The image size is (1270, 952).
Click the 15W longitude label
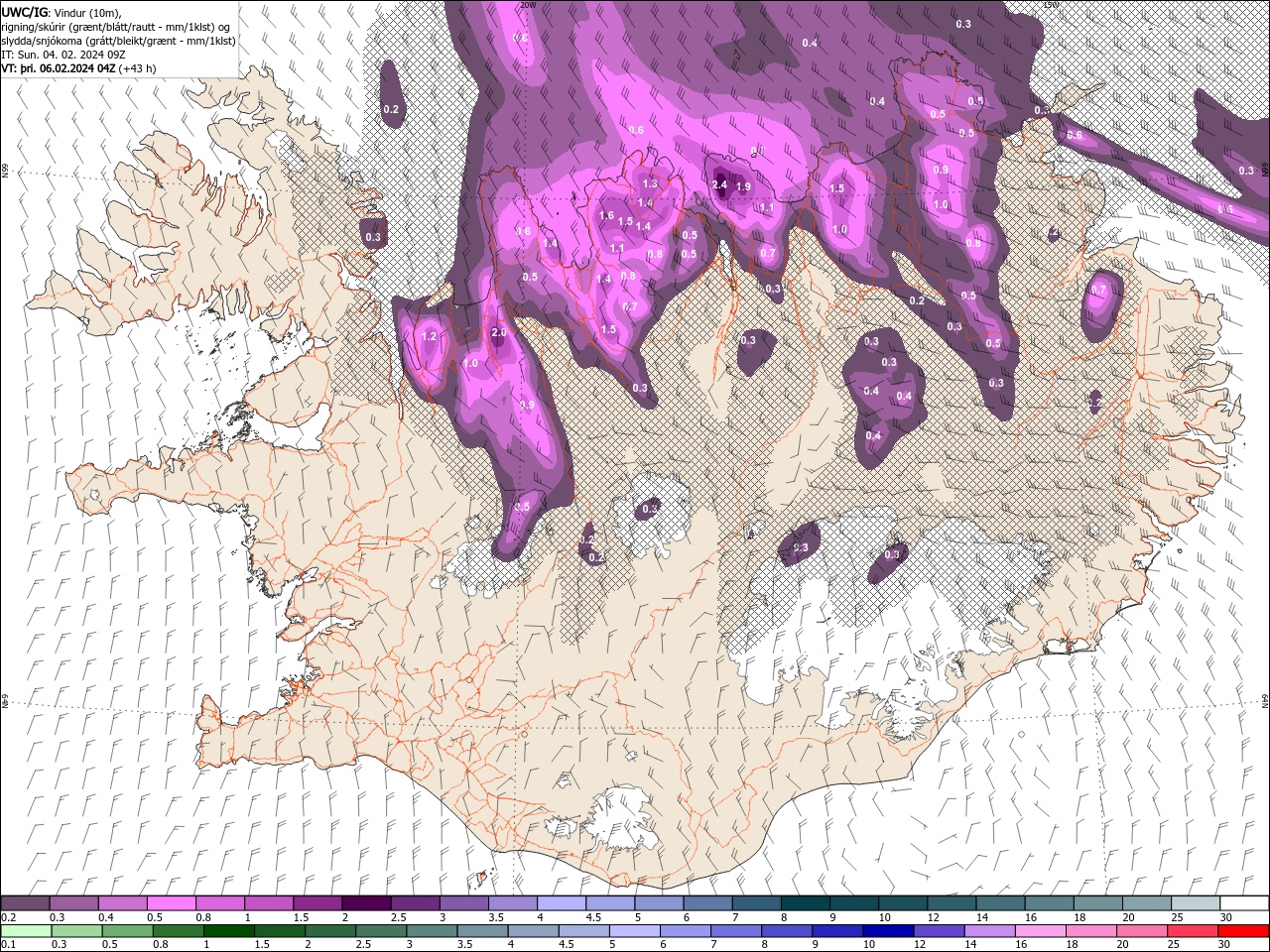tap(1051, 5)
